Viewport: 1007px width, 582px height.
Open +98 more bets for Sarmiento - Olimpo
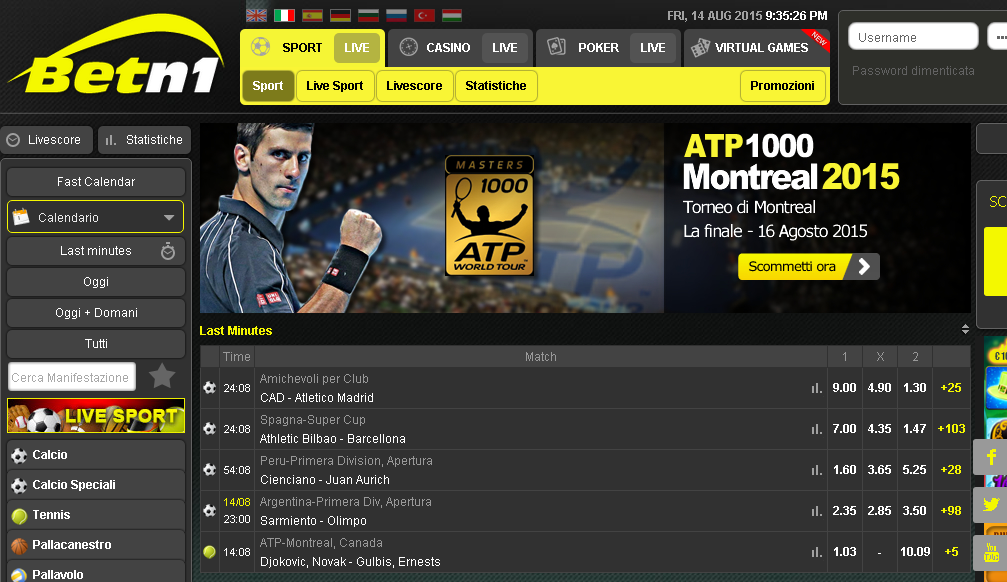pyautogui.click(x=951, y=511)
